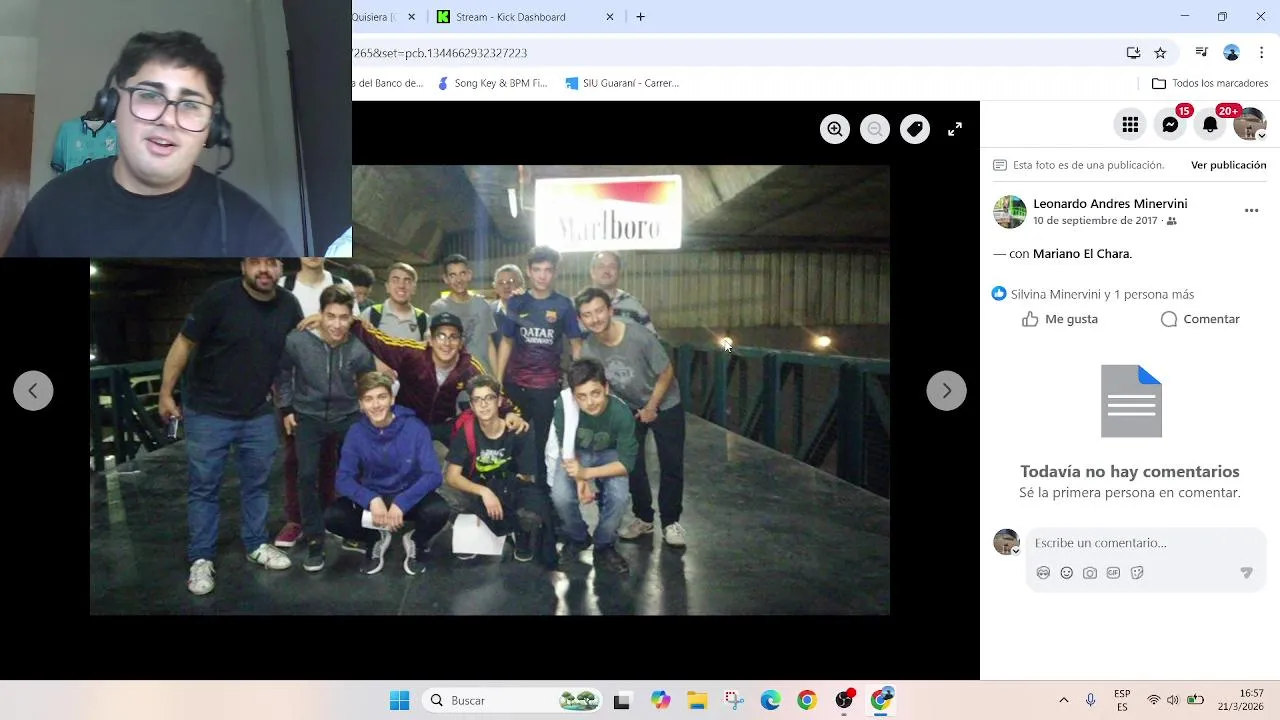Open Todos los marcadores folder
This screenshot has height=720, width=1280.
coord(1210,83)
